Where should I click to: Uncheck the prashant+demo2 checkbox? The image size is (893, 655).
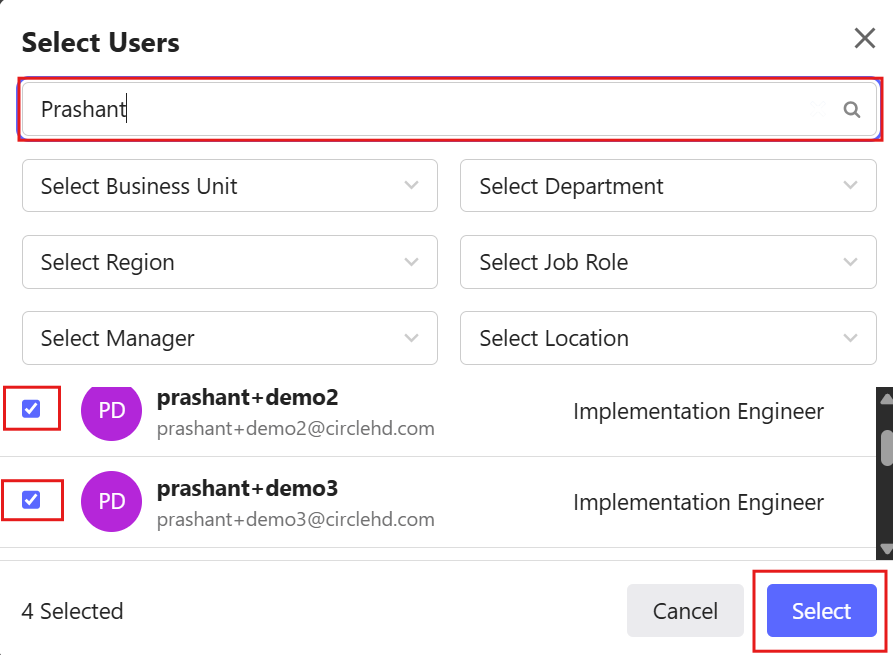click(31, 408)
